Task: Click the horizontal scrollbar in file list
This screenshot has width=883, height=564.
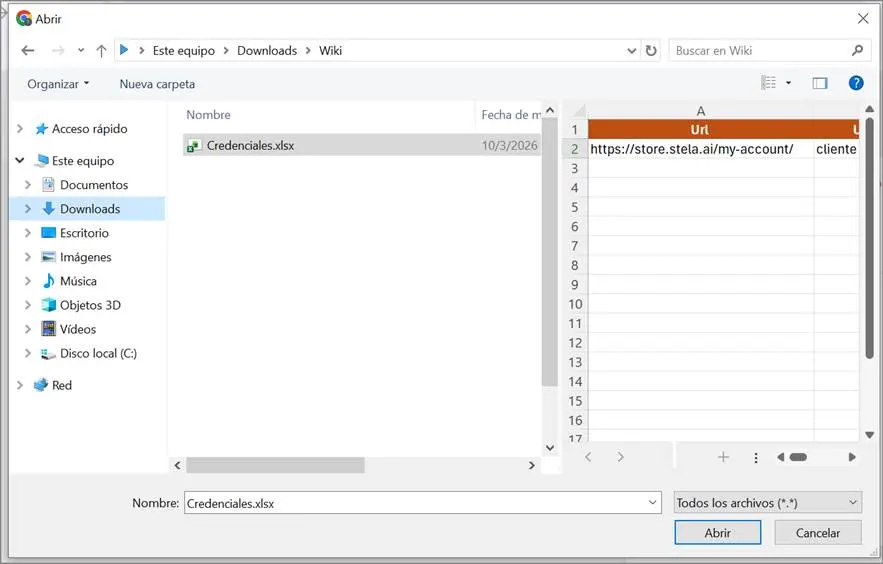Action: point(275,465)
